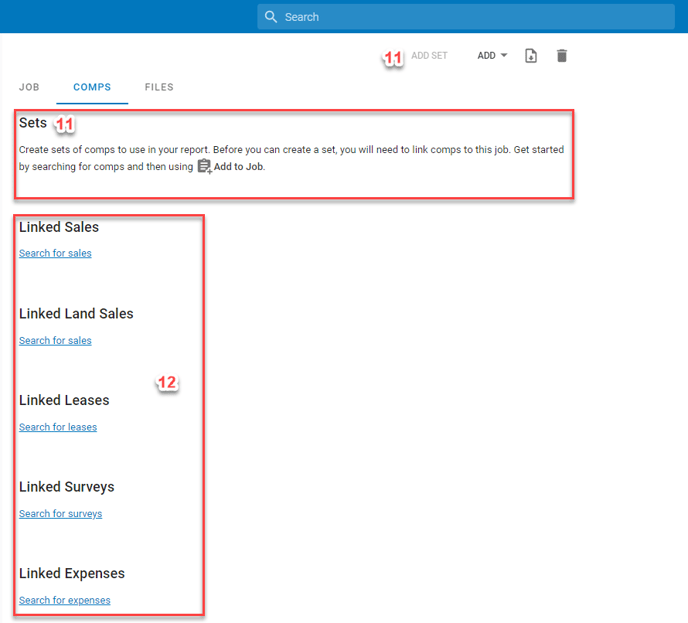
Task: Click the Linked Land Sales heading
Action: click(x=76, y=314)
